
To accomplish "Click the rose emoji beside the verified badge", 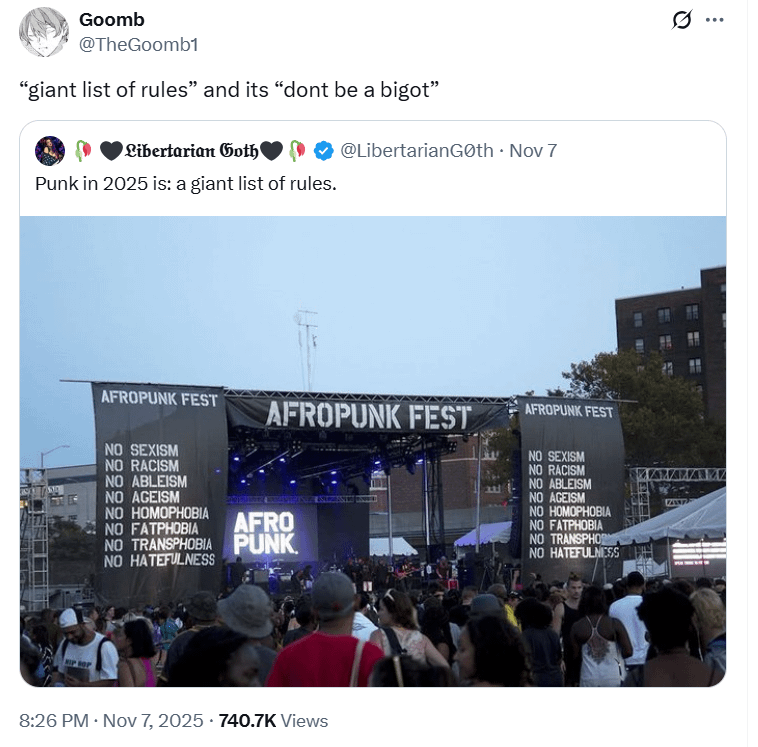I will pos(297,151).
